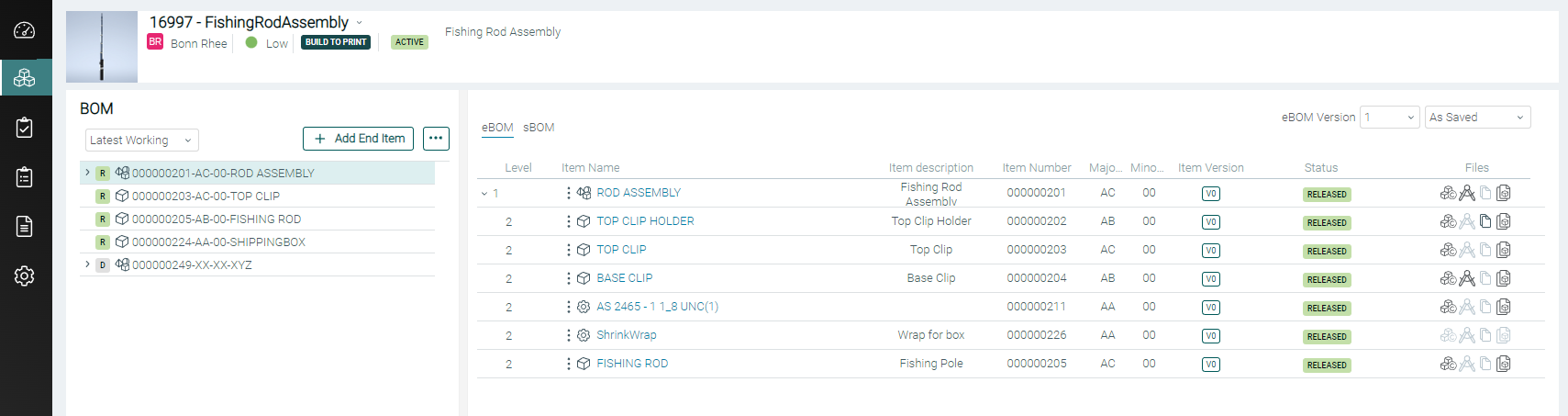1568x416 pixels.
Task: Open the dashboard gauge icon in sidebar
Action: 25,30
